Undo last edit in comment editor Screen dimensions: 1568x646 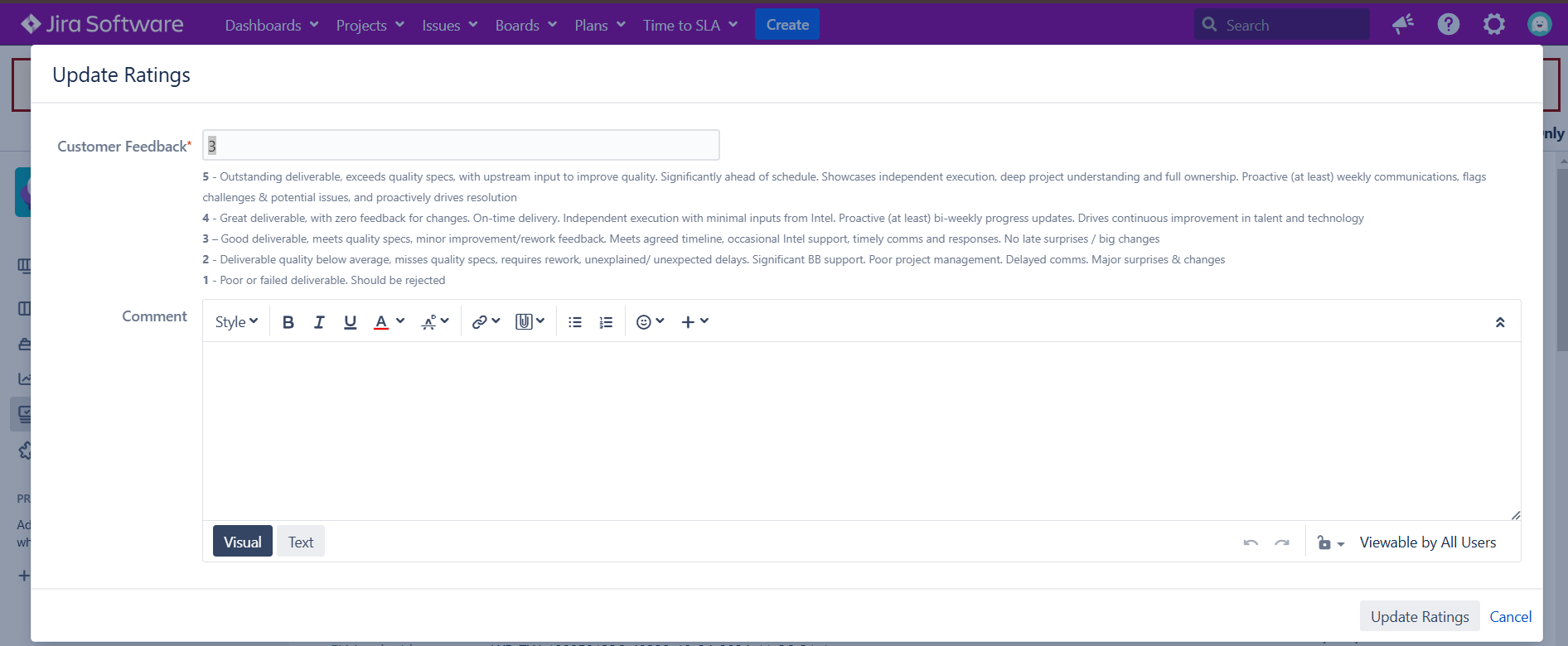(1251, 542)
